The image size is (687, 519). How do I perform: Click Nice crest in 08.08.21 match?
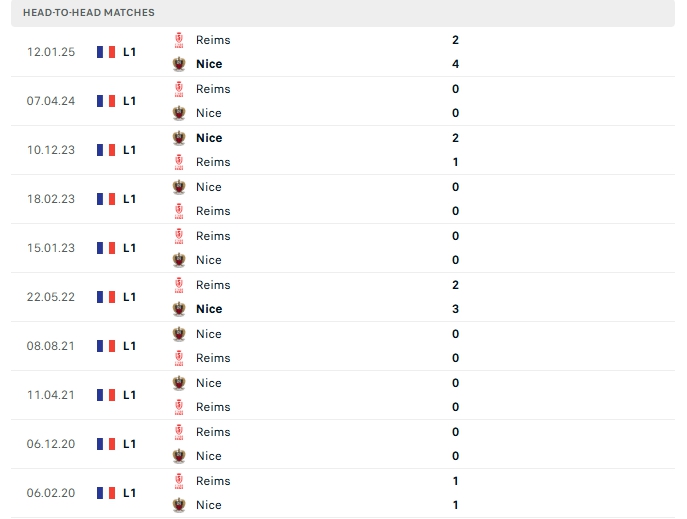coord(179,334)
